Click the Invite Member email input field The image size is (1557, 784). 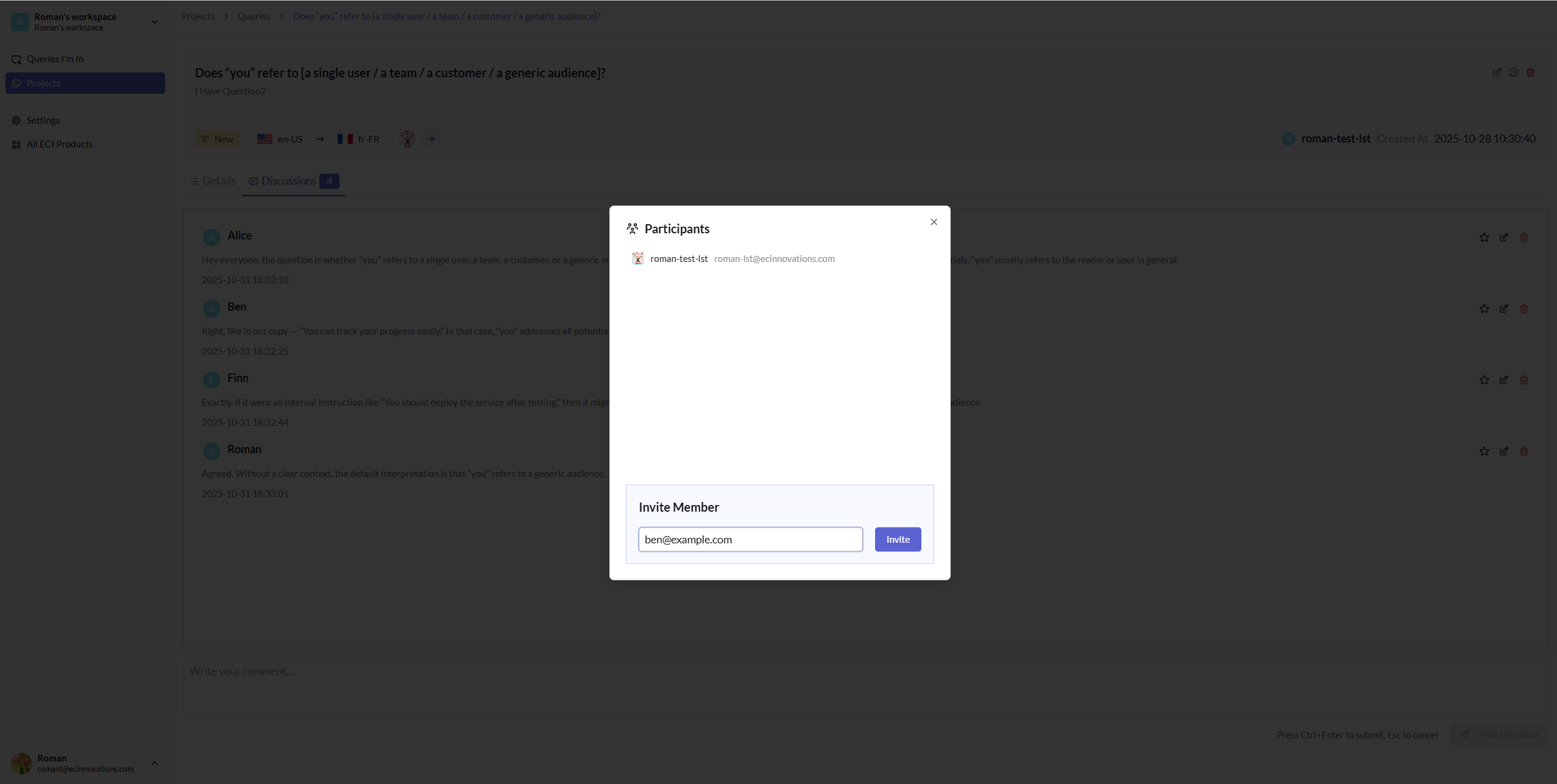[750, 539]
